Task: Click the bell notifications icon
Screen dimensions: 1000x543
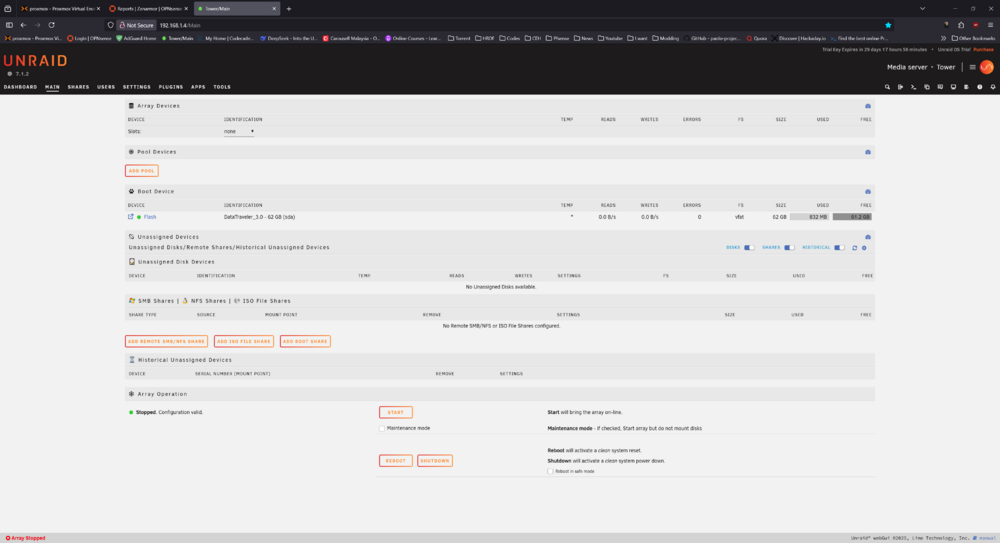Action: 993,87
